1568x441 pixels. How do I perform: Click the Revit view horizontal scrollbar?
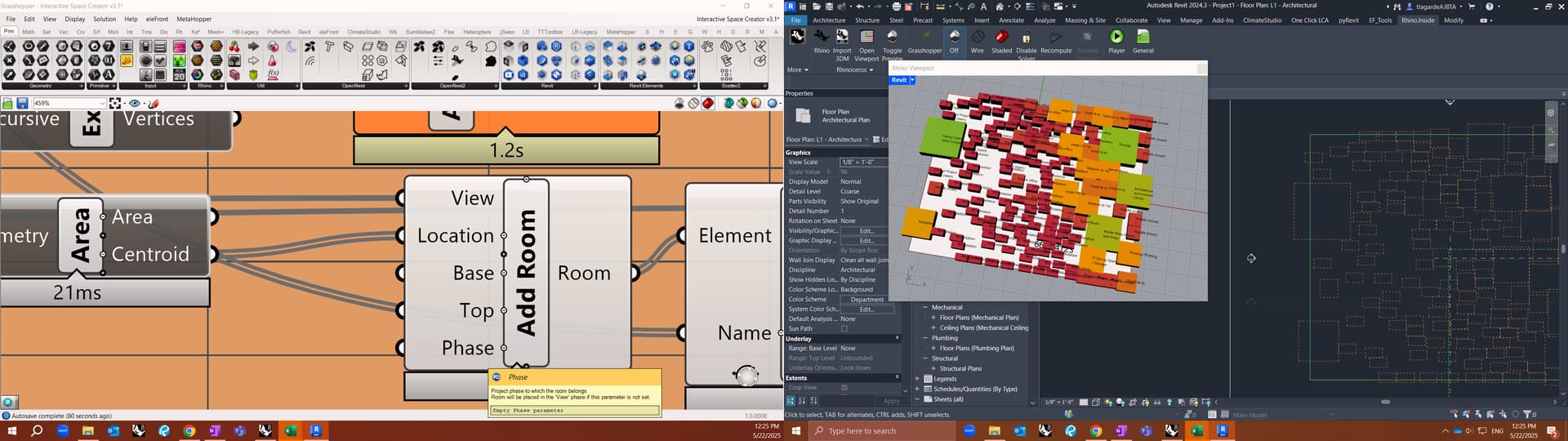tap(1385, 402)
